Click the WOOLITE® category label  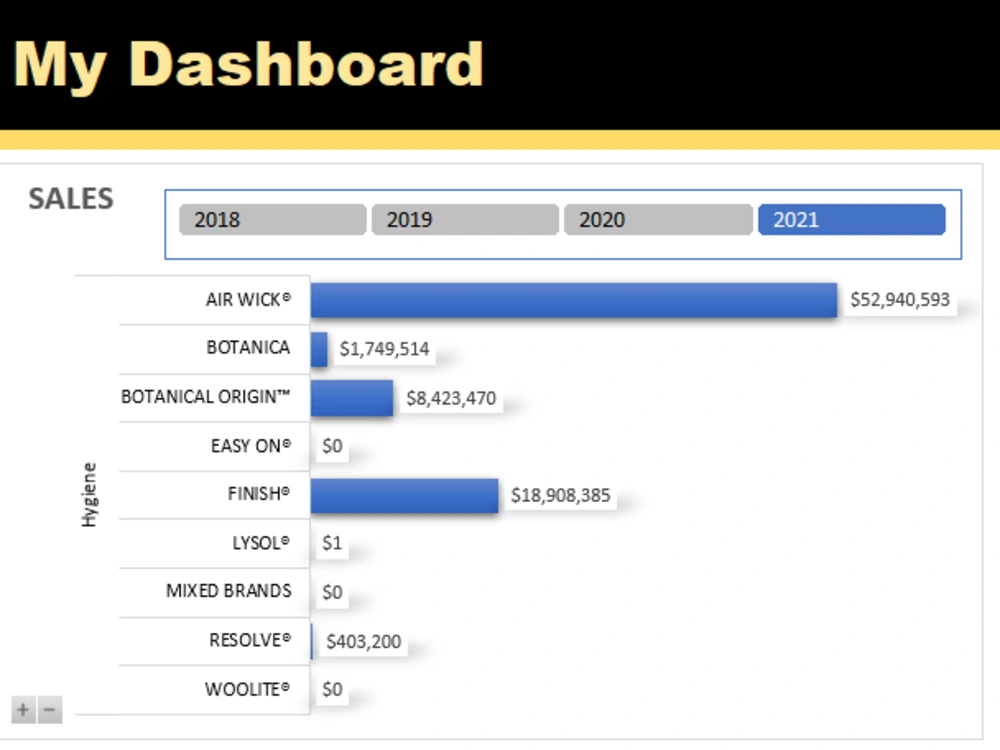(x=250, y=689)
